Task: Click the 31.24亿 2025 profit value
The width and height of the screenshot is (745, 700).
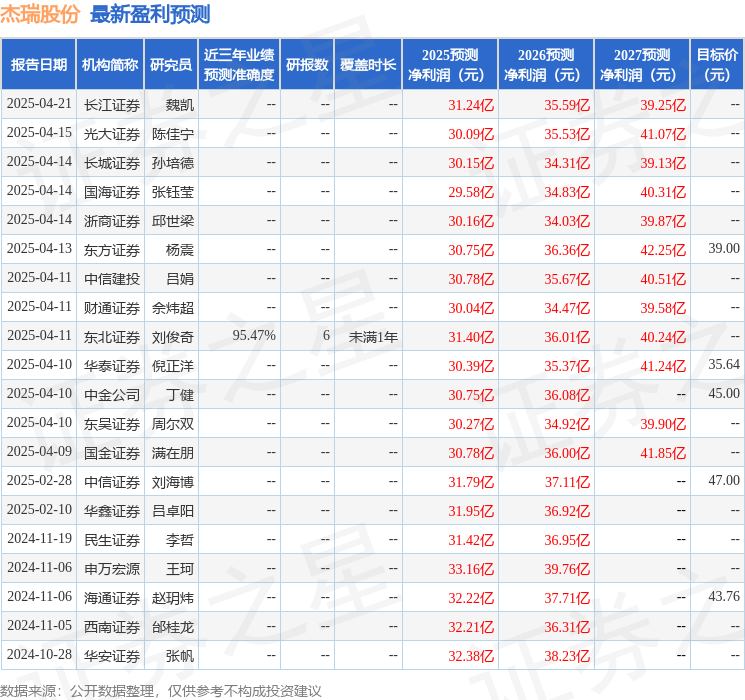Action: [x=471, y=105]
